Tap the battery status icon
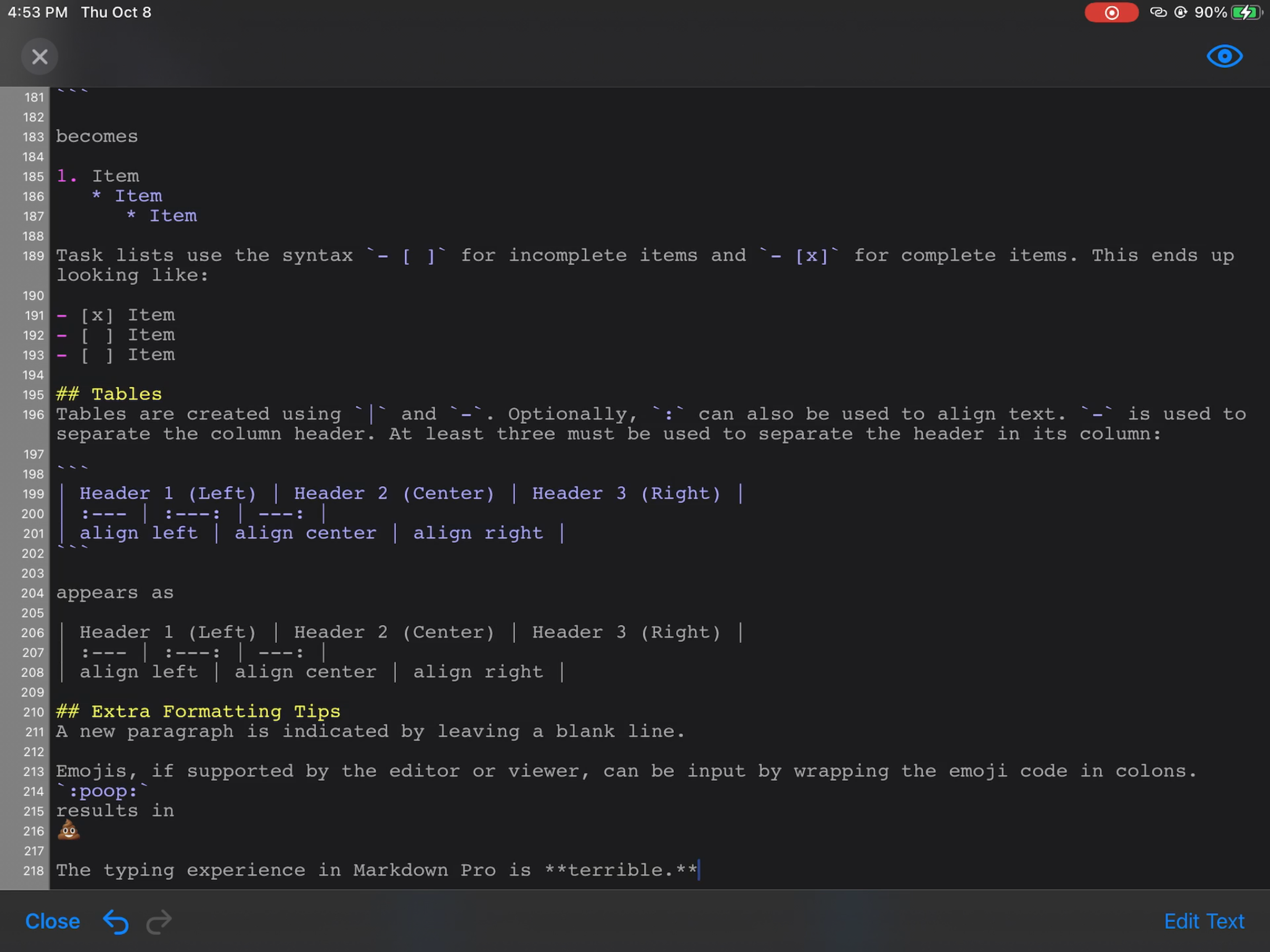The height and width of the screenshot is (952, 1270). pyautogui.click(x=1246, y=12)
